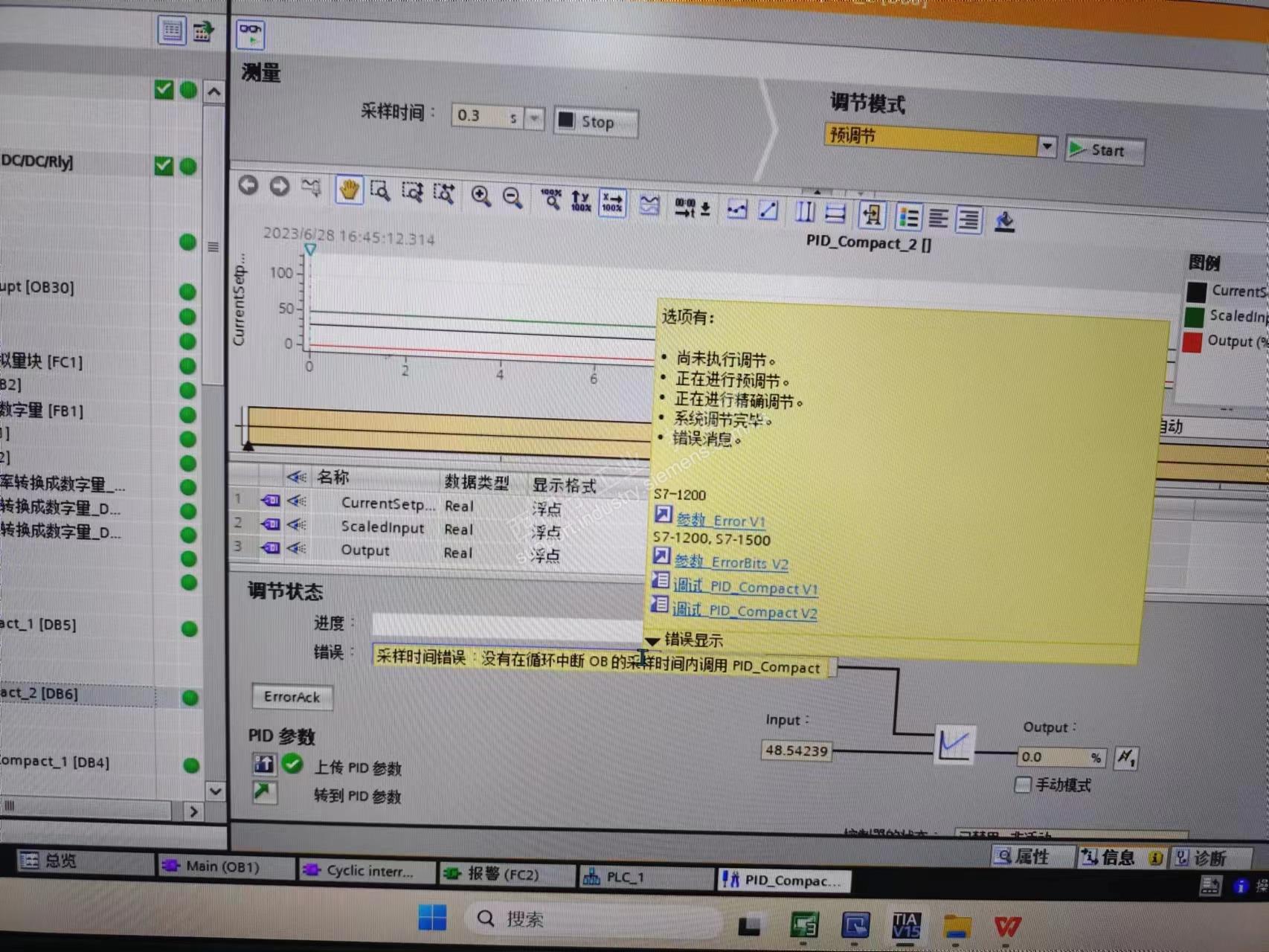Click the project tree scroll right arrow
The width and height of the screenshot is (1269, 952).
point(193,811)
